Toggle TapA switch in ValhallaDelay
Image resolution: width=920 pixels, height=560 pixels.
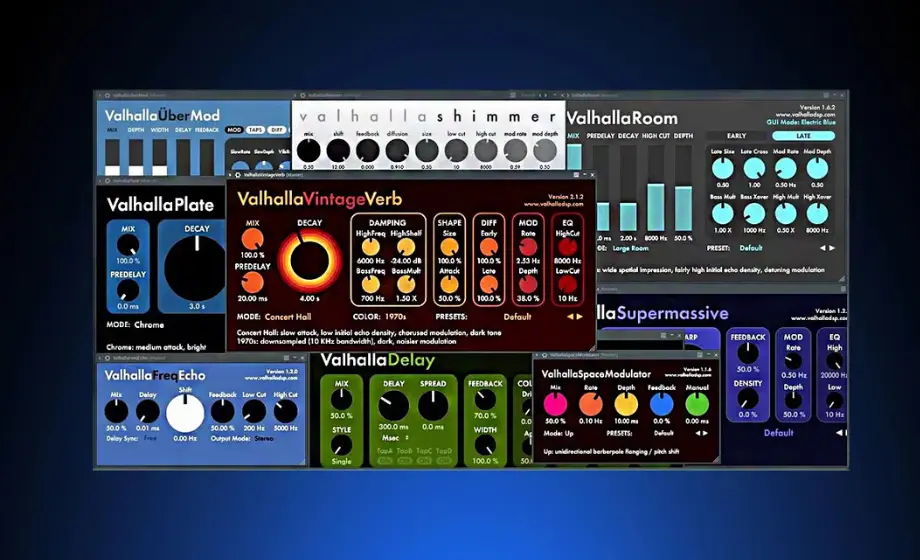click(385, 460)
